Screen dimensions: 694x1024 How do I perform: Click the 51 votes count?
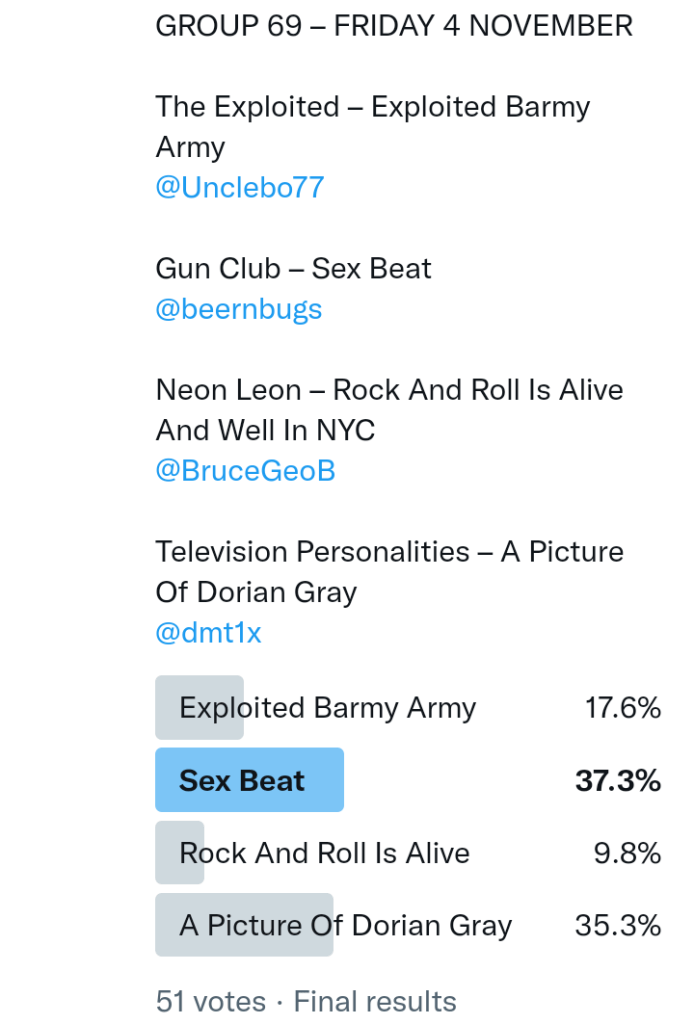[210, 1001]
